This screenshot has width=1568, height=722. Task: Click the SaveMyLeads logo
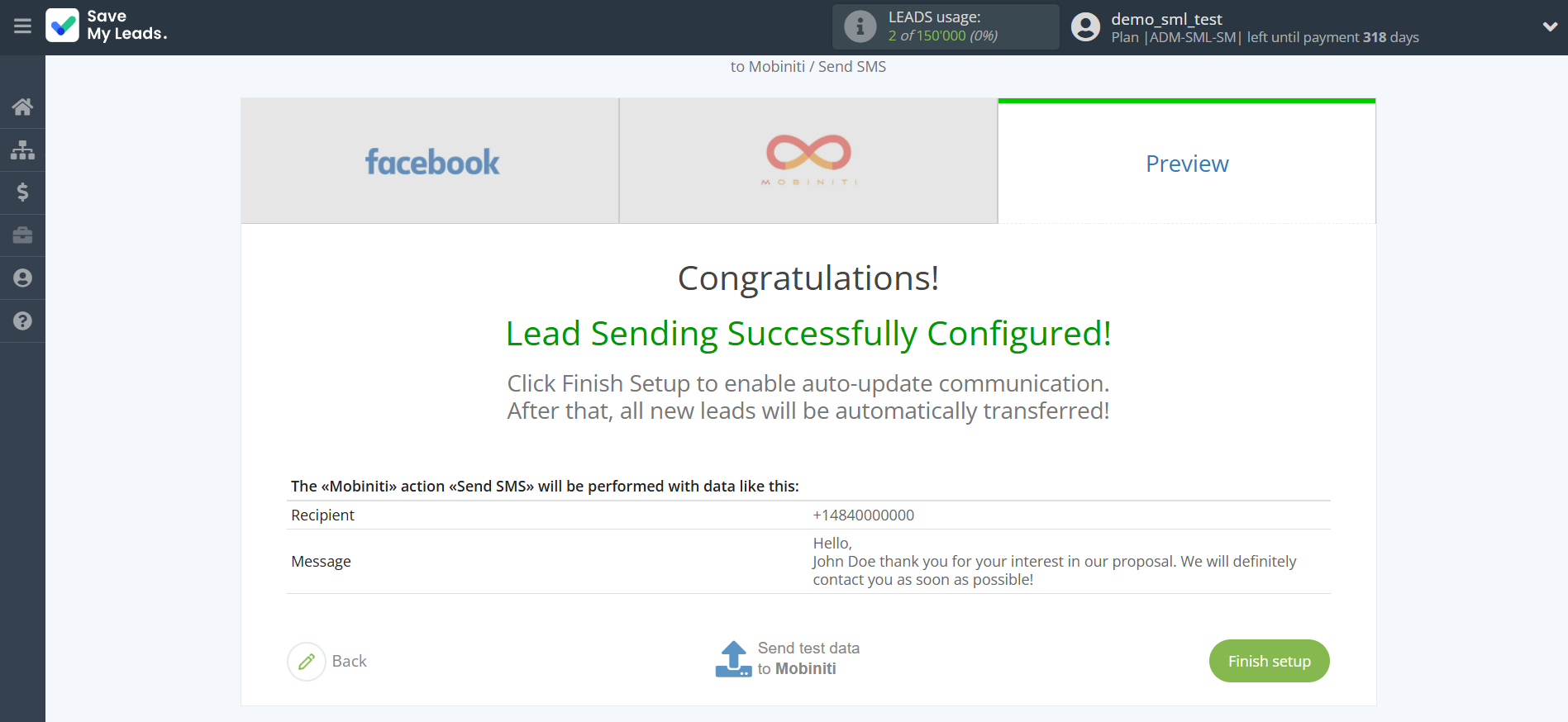(106, 26)
